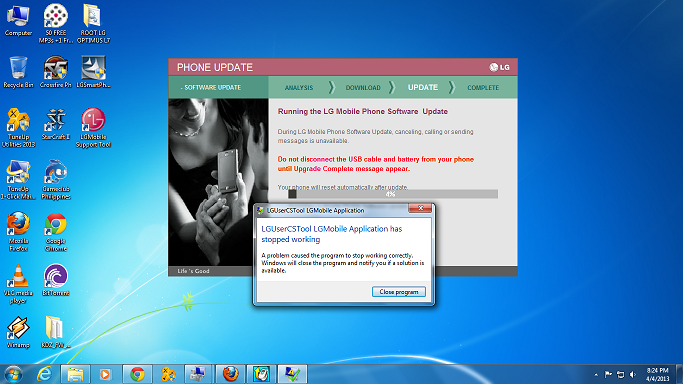Open VLC media player desktop shortcut
Screen dimensions: 683x384
[18, 284]
